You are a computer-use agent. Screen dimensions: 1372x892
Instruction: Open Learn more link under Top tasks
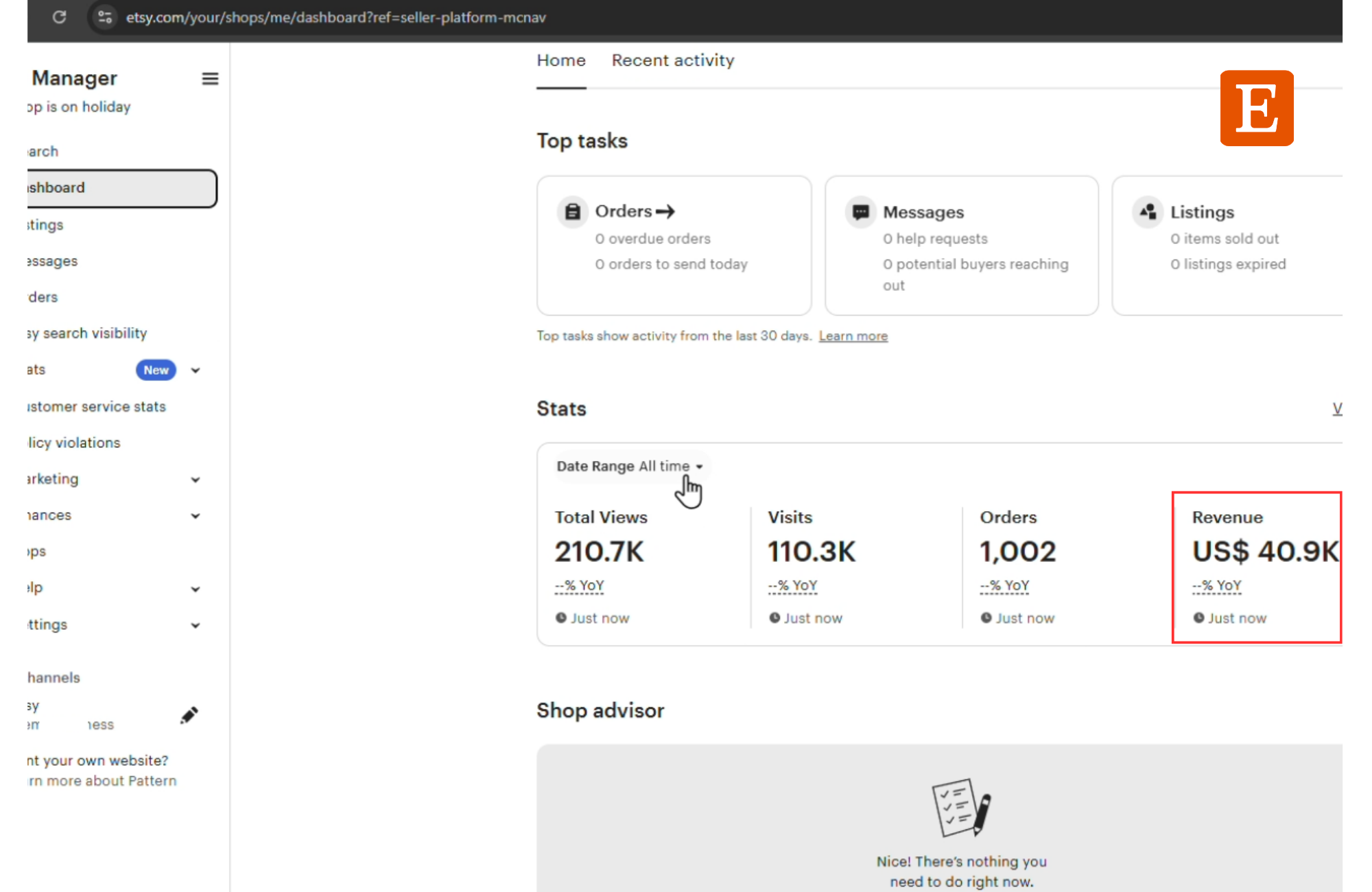(853, 336)
